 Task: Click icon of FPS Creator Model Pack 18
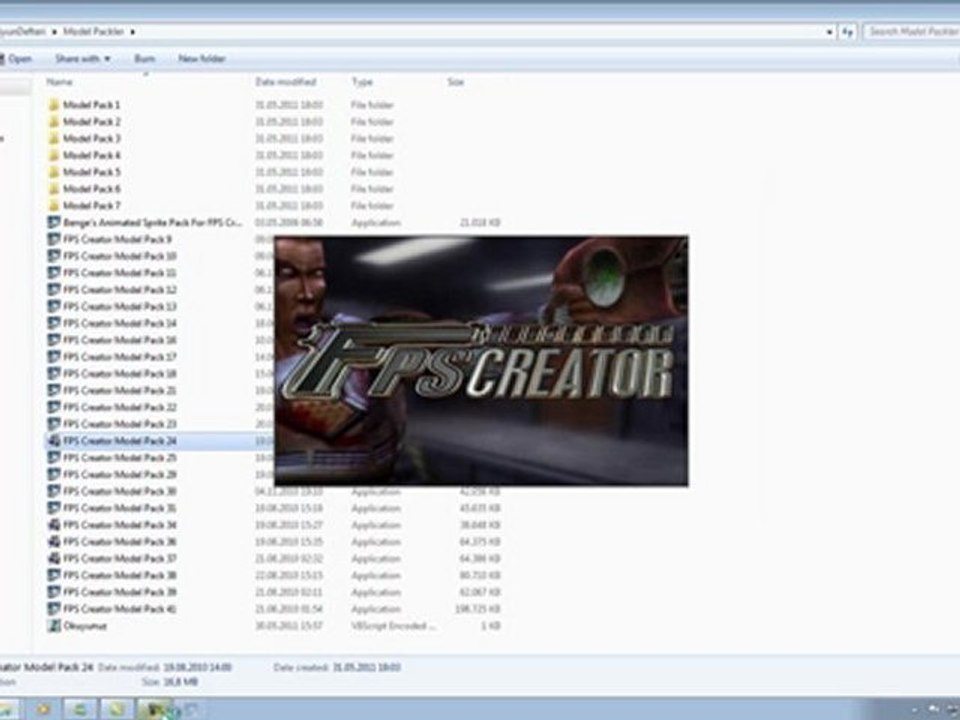pos(54,373)
